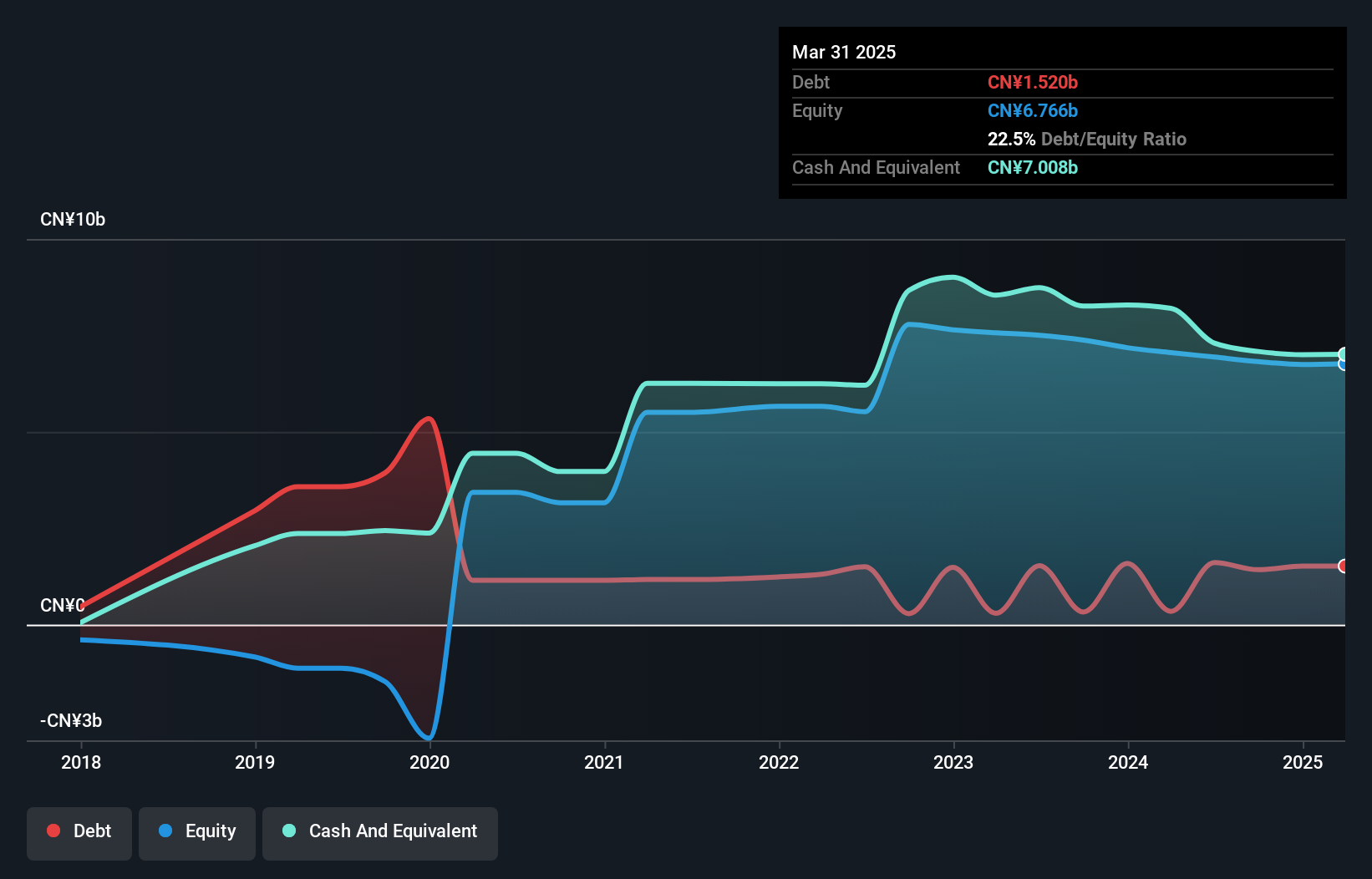1372x879 pixels.
Task: Click the CN¥7.008b cash value
Action: (x=1033, y=167)
